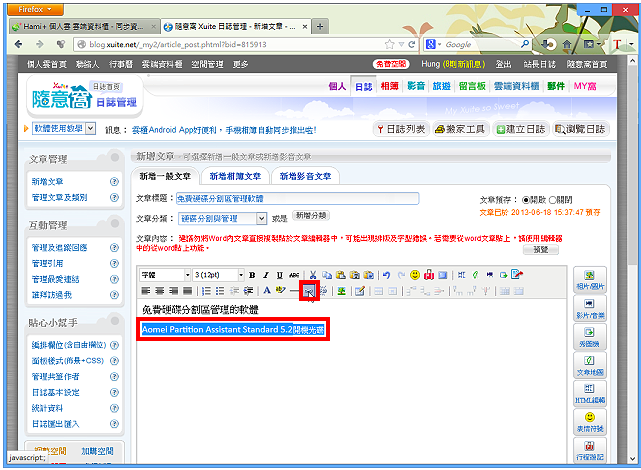Viewport: 641px width, 470px height.
Task: Click 瀏覽日誌 button
Action: point(580,130)
